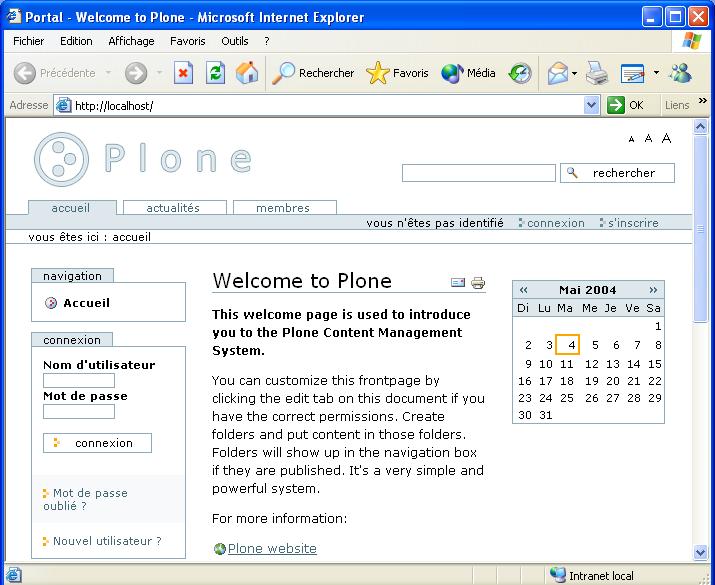Advance calendar to next month
This screenshot has width=715, height=585.
[x=654, y=290]
